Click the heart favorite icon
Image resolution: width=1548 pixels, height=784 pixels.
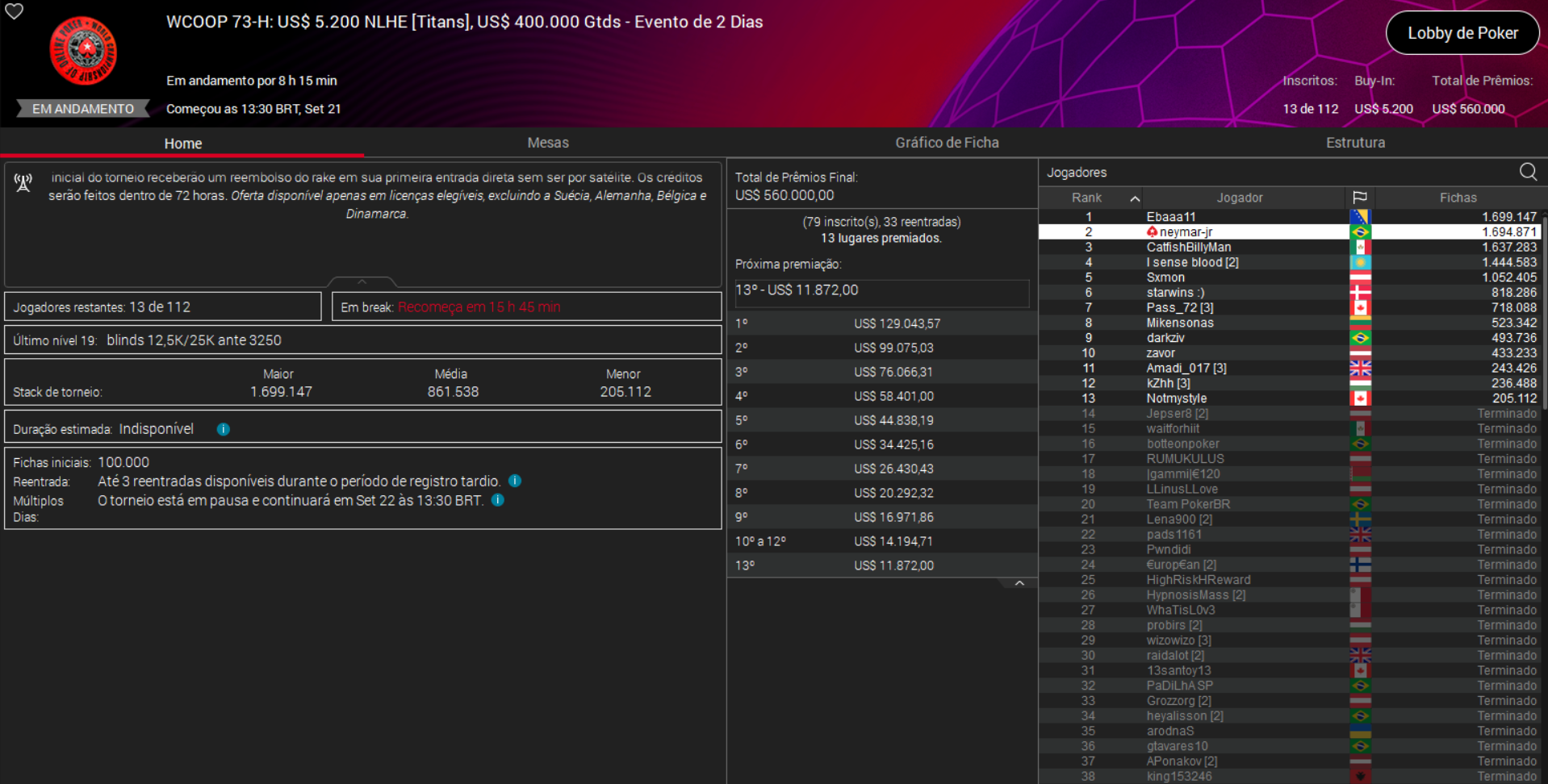click(x=15, y=11)
